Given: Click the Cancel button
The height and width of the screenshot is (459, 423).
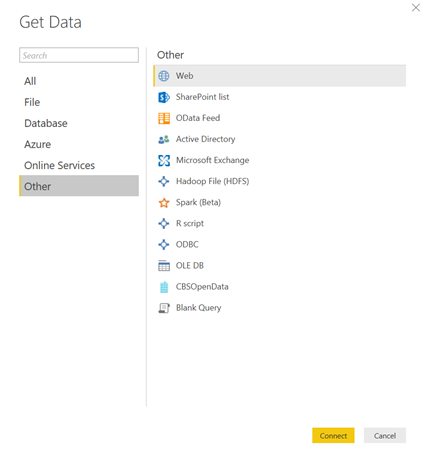Looking at the screenshot, I should 385,435.
